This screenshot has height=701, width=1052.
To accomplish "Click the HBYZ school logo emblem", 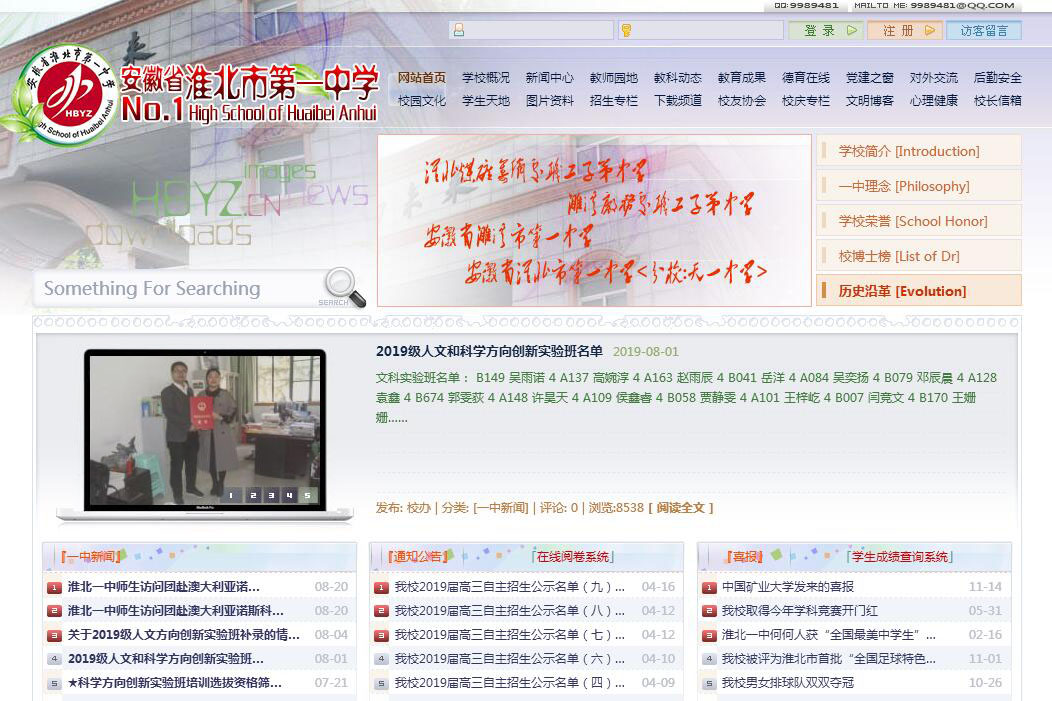I will (x=65, y=93).
